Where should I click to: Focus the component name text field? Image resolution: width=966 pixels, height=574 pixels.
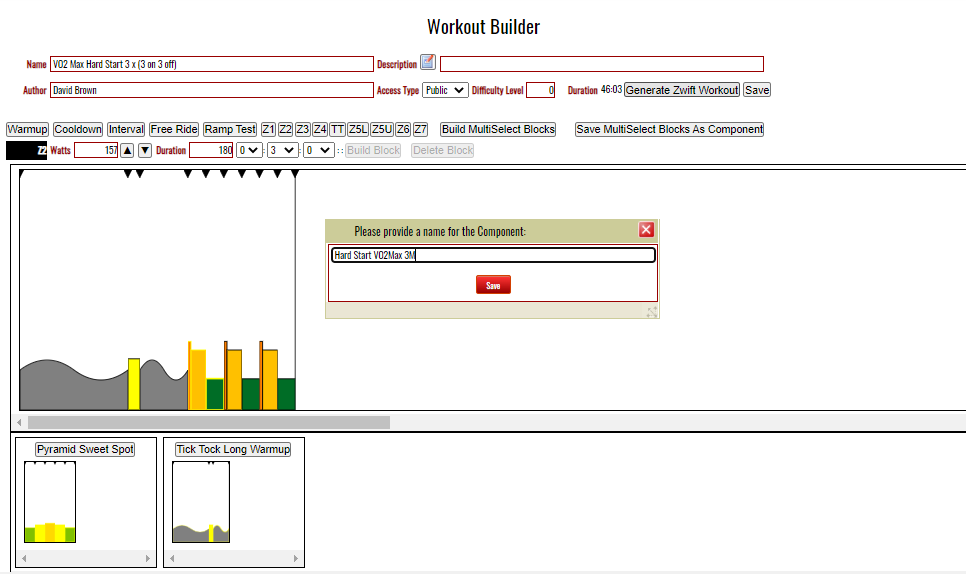pyautogui.click(x=493, y=255)
